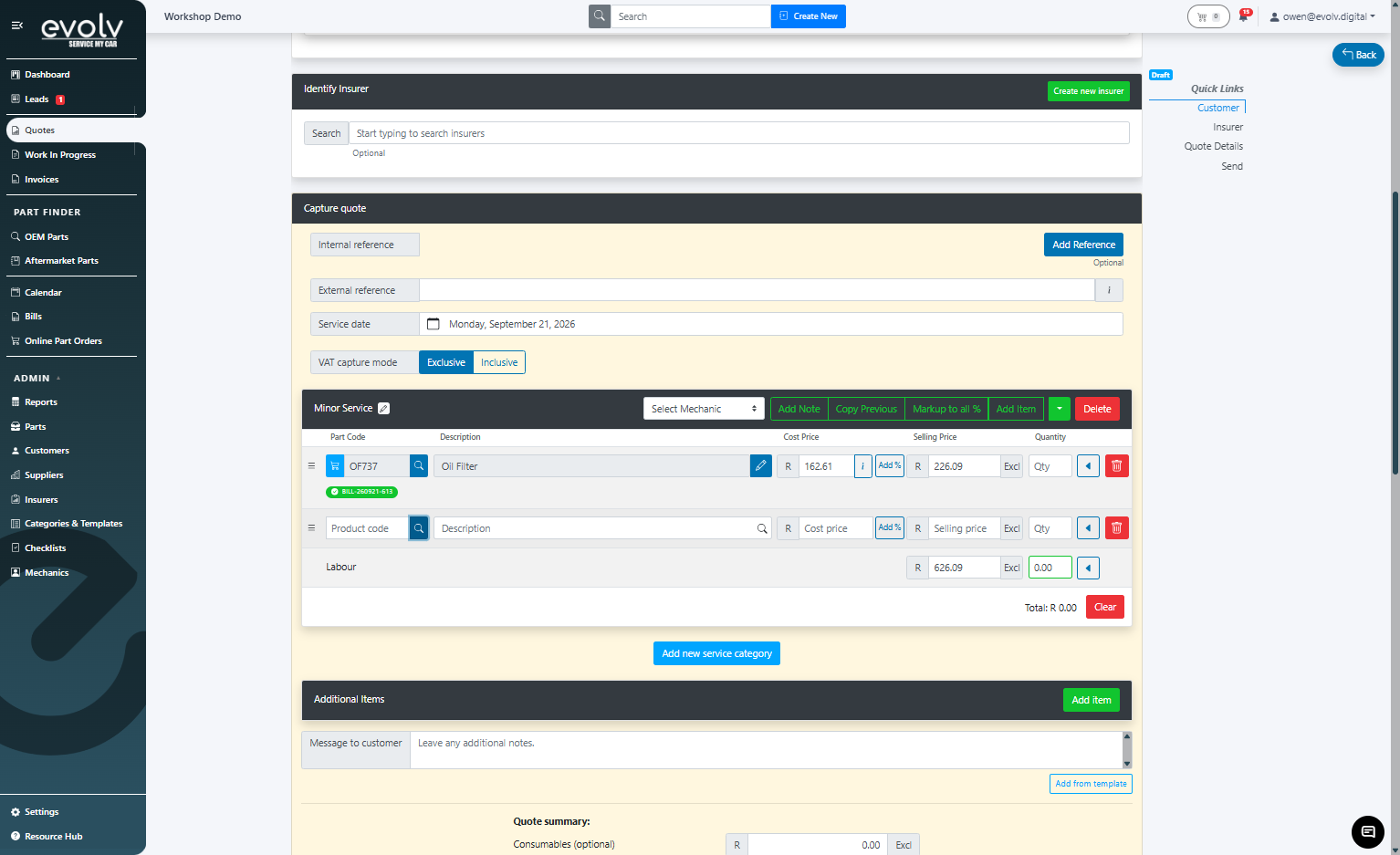The image size is (1400, 855).
Task: Collapse the sidebar with the menu toggle icon
Action: point(16,26)
